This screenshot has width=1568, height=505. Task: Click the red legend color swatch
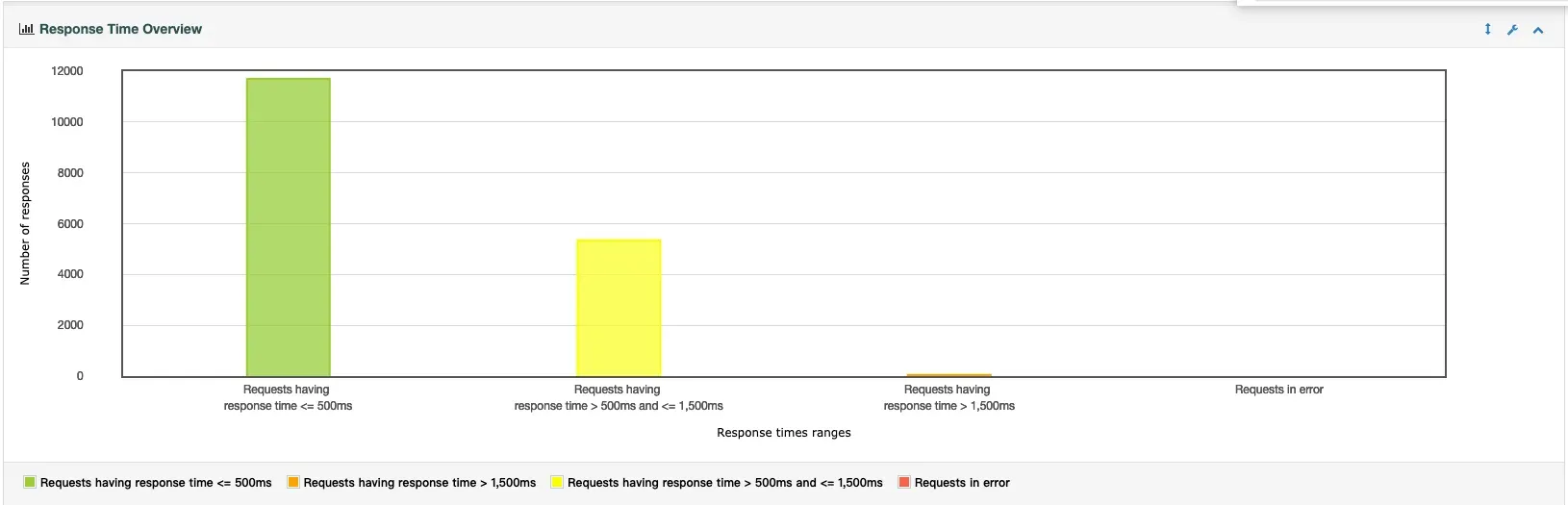904,482
